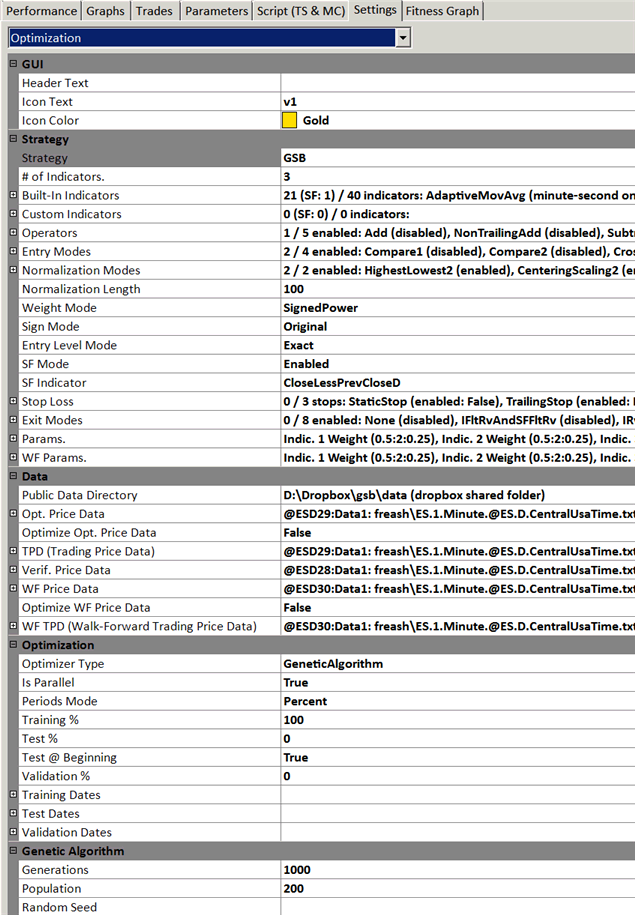
Task: Click the Header Text input field
Action: point(457,83)
